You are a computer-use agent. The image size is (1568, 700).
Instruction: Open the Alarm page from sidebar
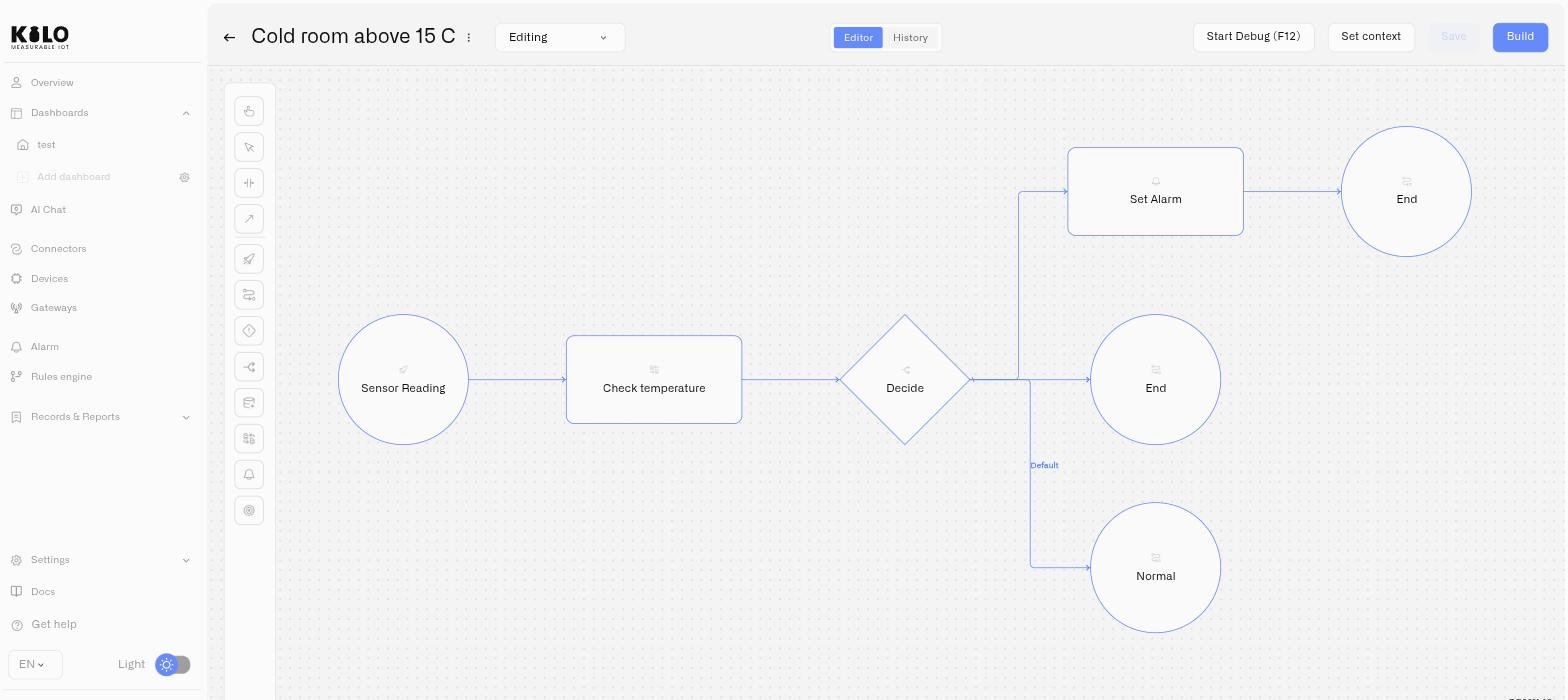point(45,347)
